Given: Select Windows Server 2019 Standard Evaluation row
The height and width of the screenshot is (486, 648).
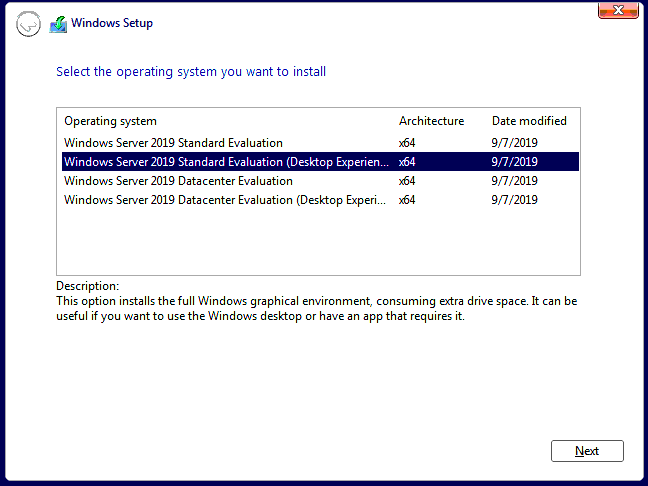Looking at the screenshot, I should click(x=320, y=143).
